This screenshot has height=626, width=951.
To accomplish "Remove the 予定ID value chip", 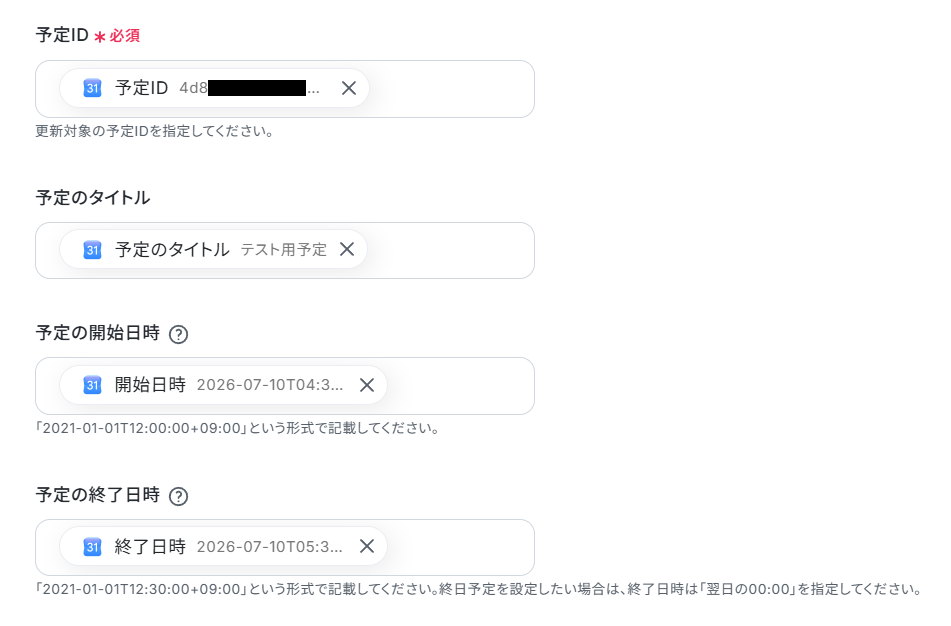I will click(349, 88).
